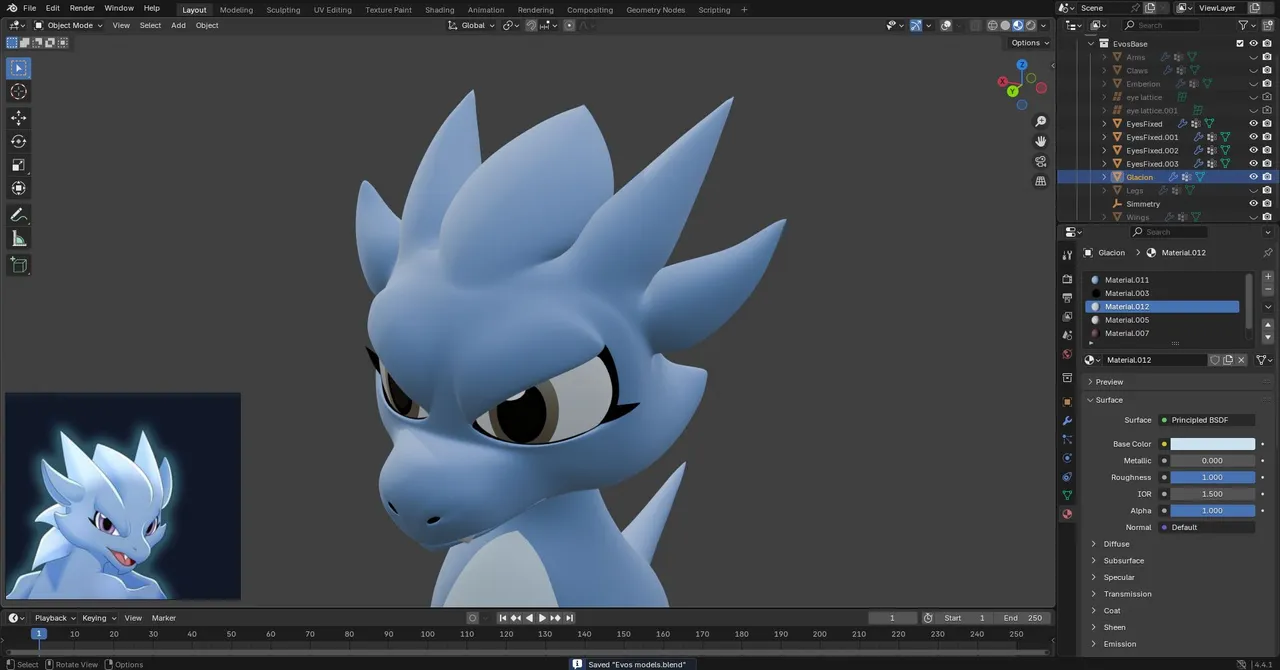Open the Physics properties tab
1280x670 pixels.
tap(1067, 458)
